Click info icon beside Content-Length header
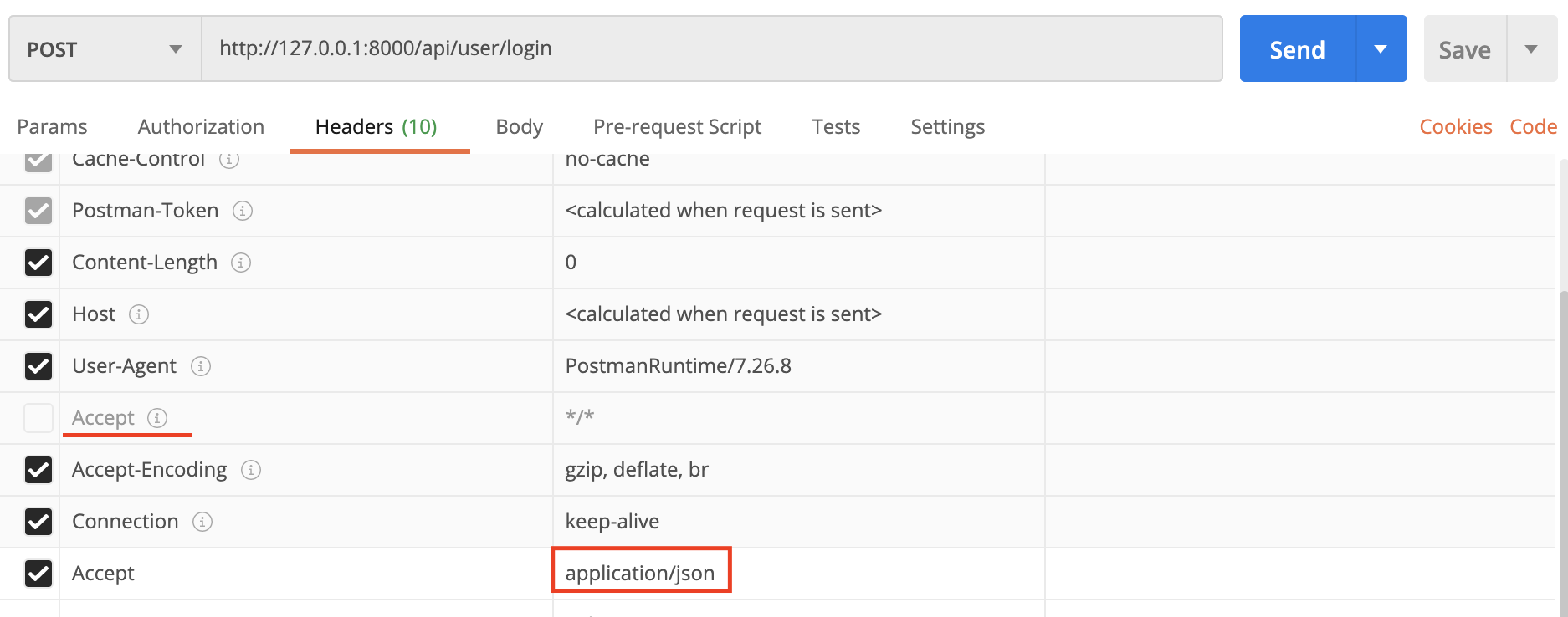The width and height of the screenshot is (1568, 617). point(241,263)
